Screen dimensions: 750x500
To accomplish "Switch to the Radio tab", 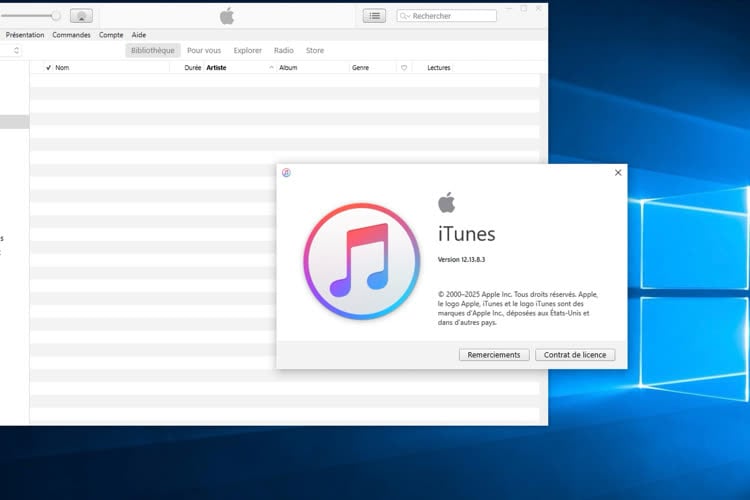I will [x=284, y=50].
